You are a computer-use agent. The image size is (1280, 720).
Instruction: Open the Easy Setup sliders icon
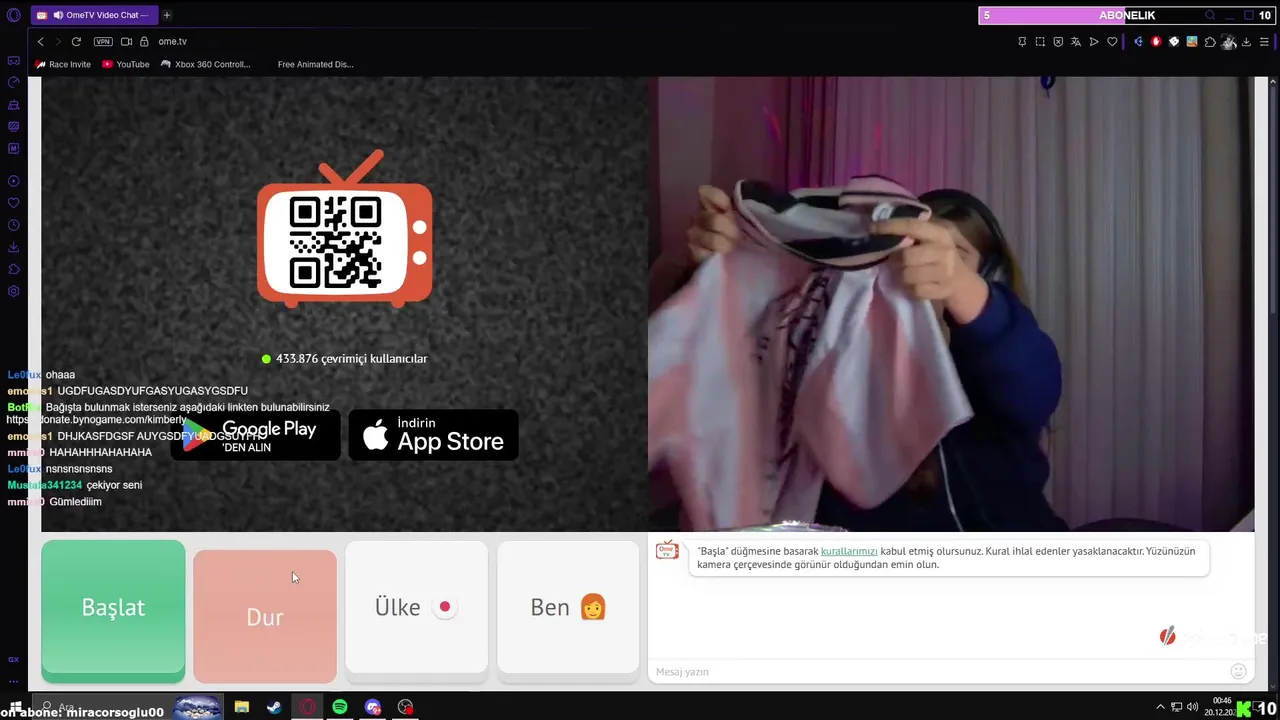click(x=1265, y=42)
